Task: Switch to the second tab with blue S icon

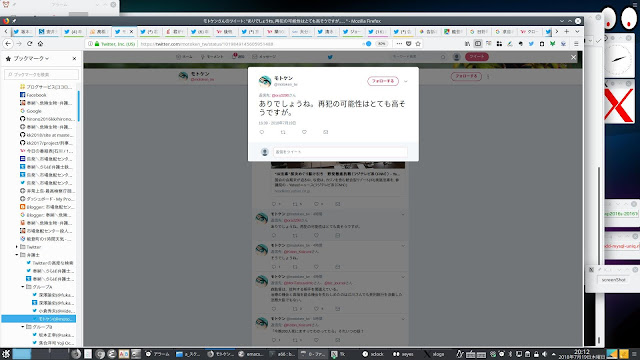Action: (x=48, y=31)
